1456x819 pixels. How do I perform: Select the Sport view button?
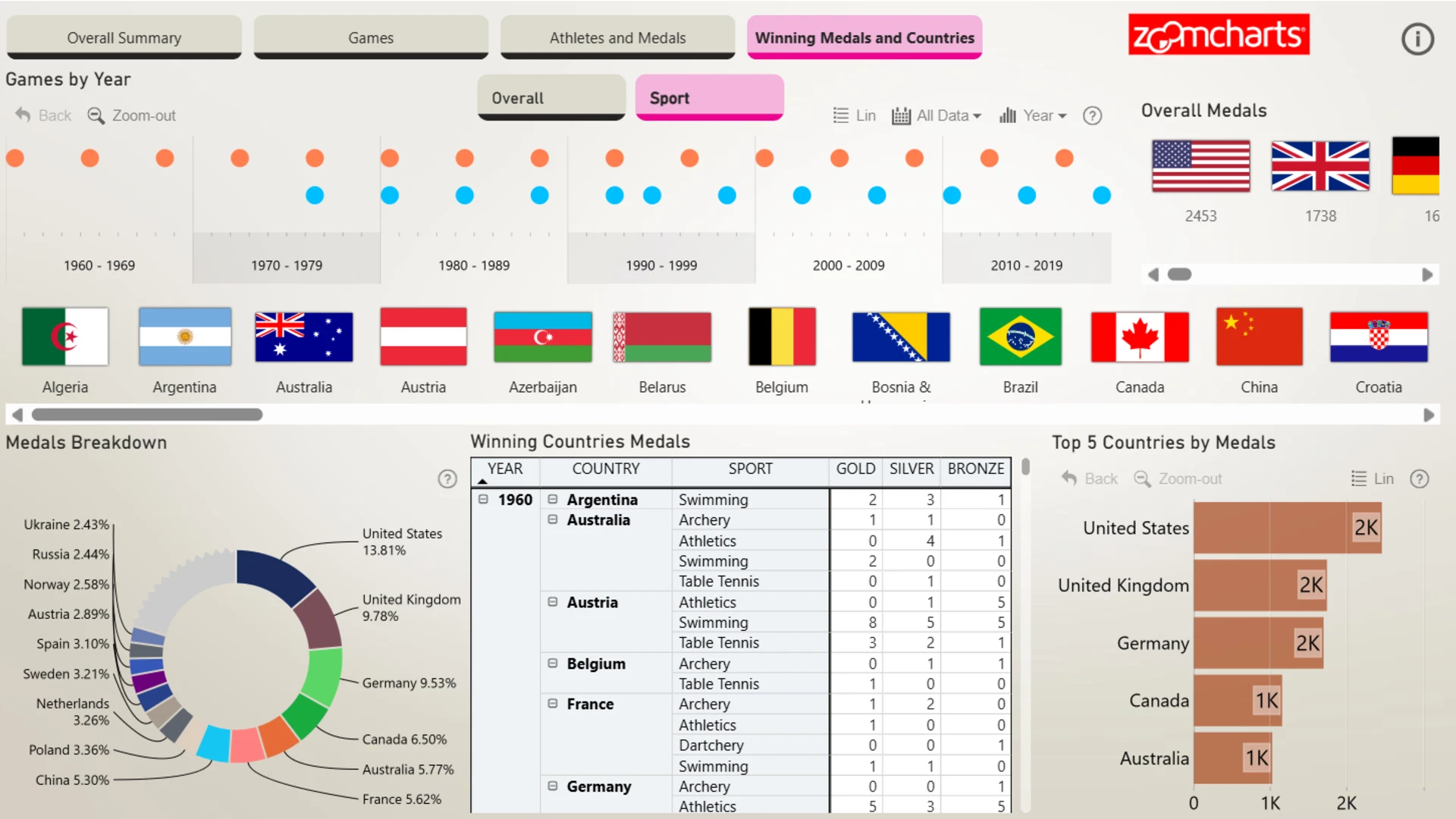(x=709, y=98)
